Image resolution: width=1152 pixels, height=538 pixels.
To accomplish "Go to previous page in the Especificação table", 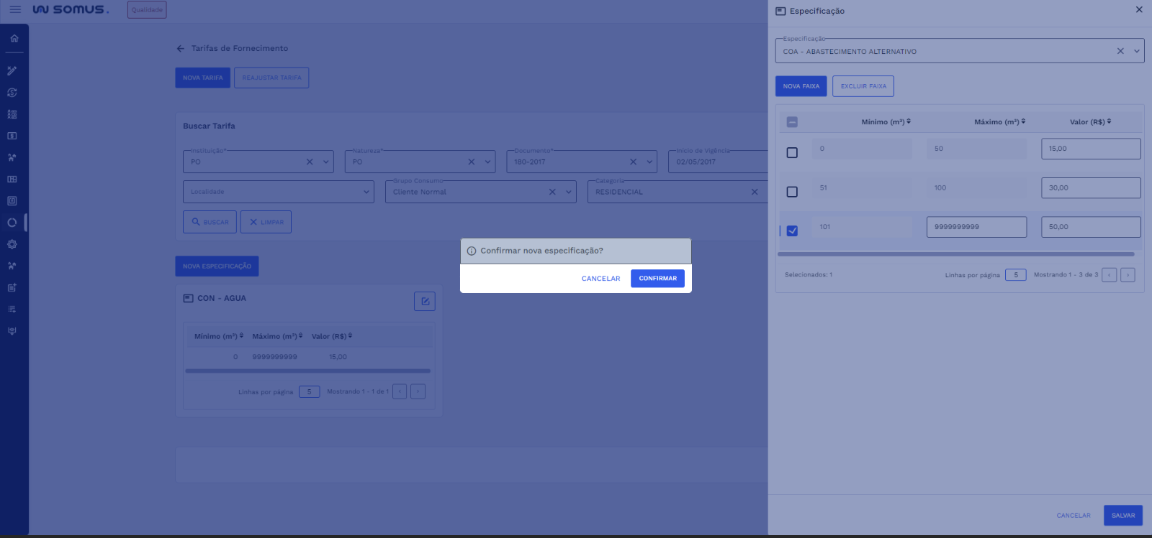I will pyautogui.click(x=1109, y=274).
